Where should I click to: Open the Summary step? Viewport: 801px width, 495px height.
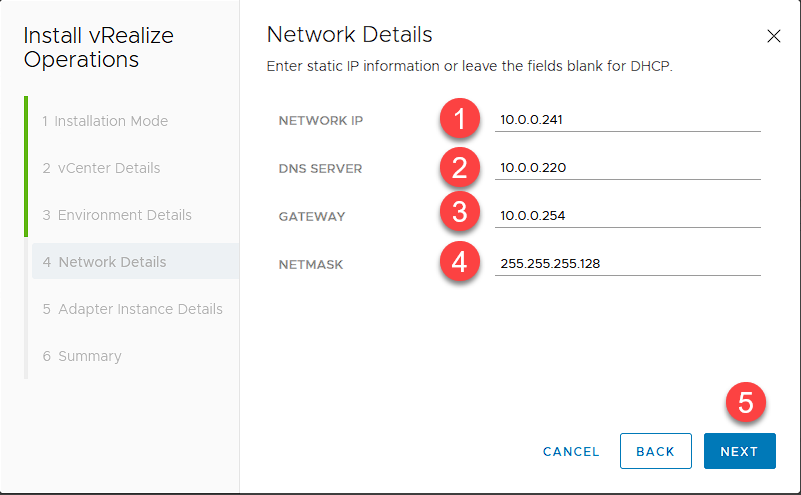[x=82, y=356]
